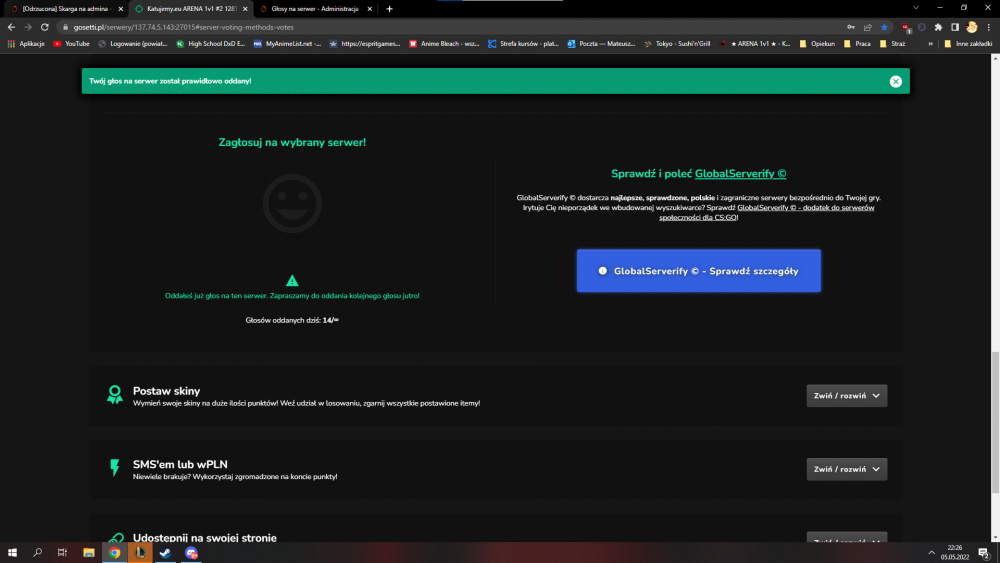Open the MyAnimeList.net bookmark
The width and height of the screenshot is (1000, 563).
tap(287, 44)
